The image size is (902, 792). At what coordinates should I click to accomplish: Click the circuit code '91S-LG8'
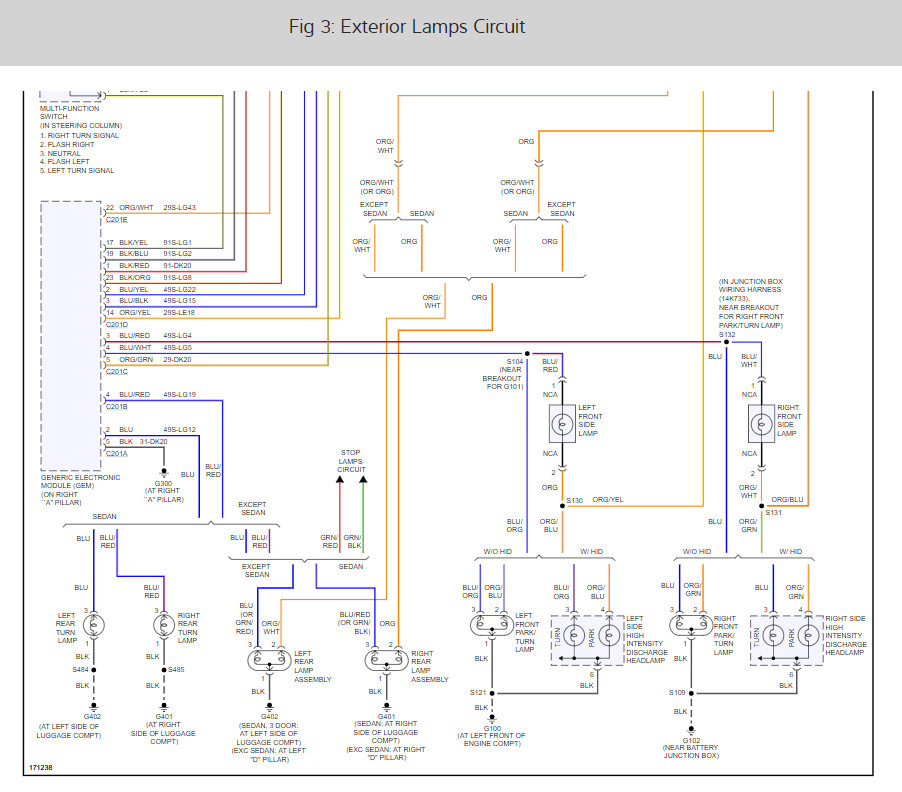(177, 277)
